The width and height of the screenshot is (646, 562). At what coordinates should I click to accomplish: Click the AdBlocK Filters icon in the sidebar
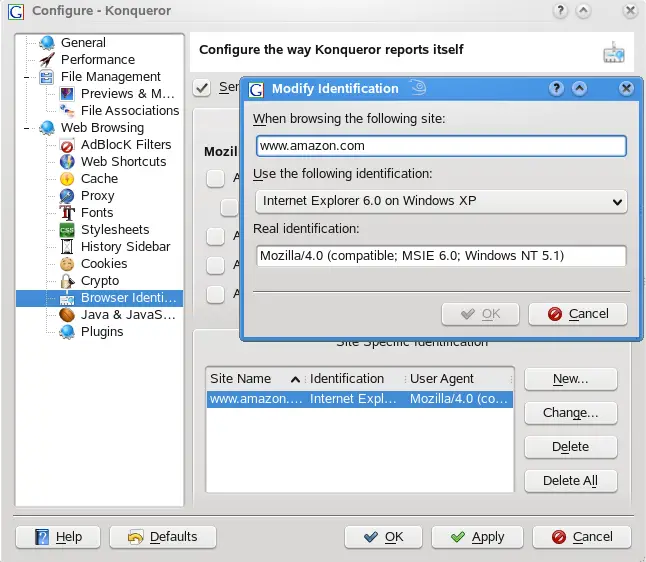click(x=67, y=145)
